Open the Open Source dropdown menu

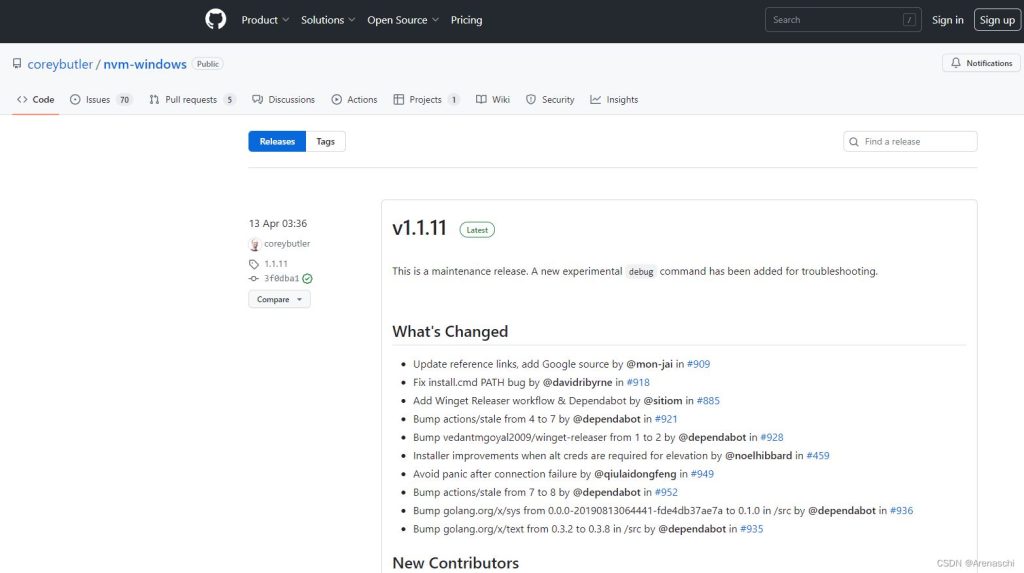click(403, 20)
